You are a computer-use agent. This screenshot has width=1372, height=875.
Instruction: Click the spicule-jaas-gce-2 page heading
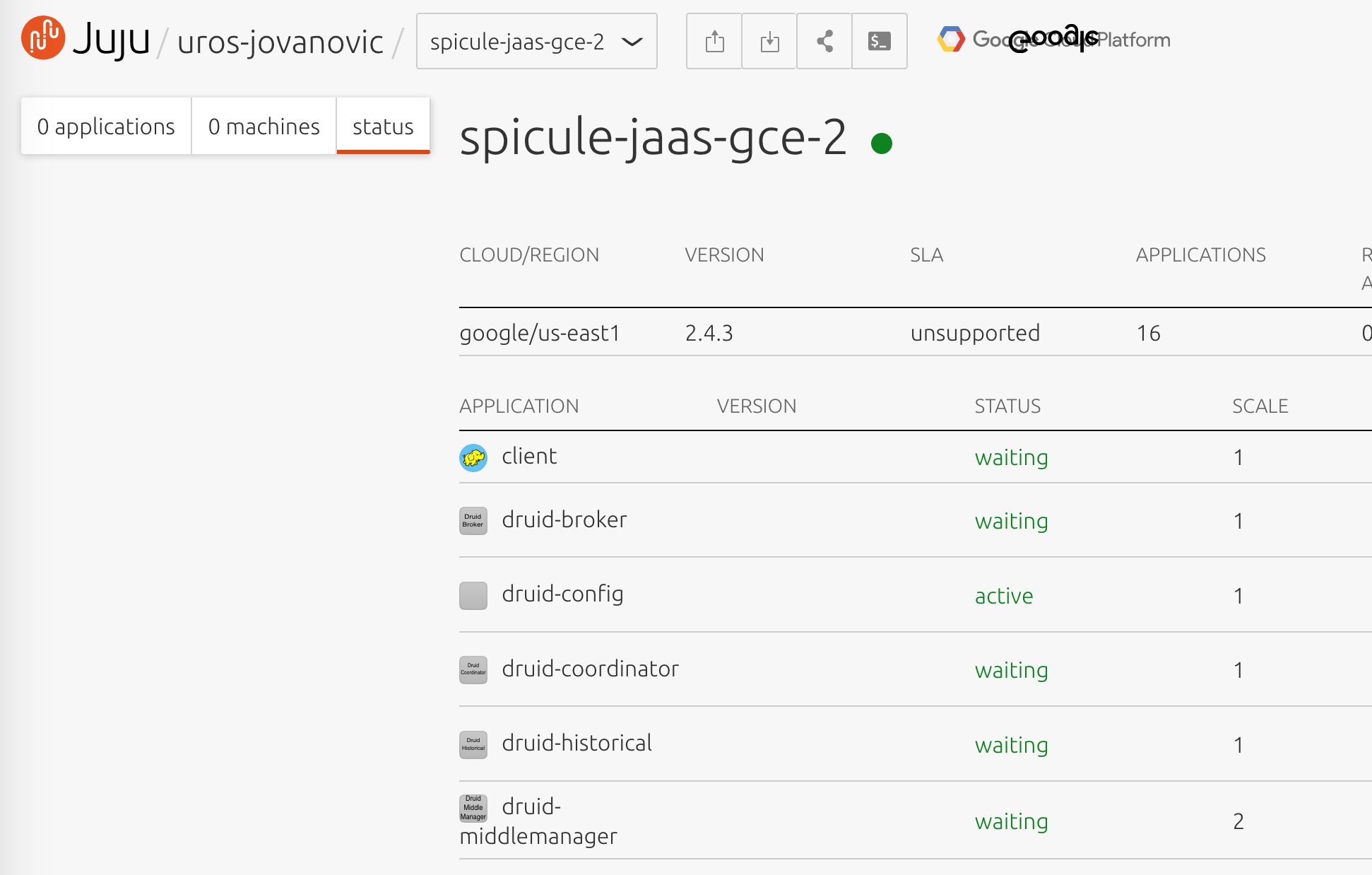coord(654,138)
